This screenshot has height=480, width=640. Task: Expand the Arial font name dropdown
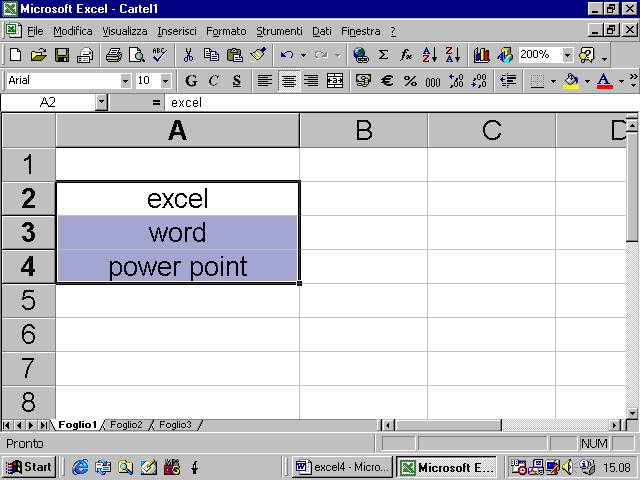pos(125,81)
